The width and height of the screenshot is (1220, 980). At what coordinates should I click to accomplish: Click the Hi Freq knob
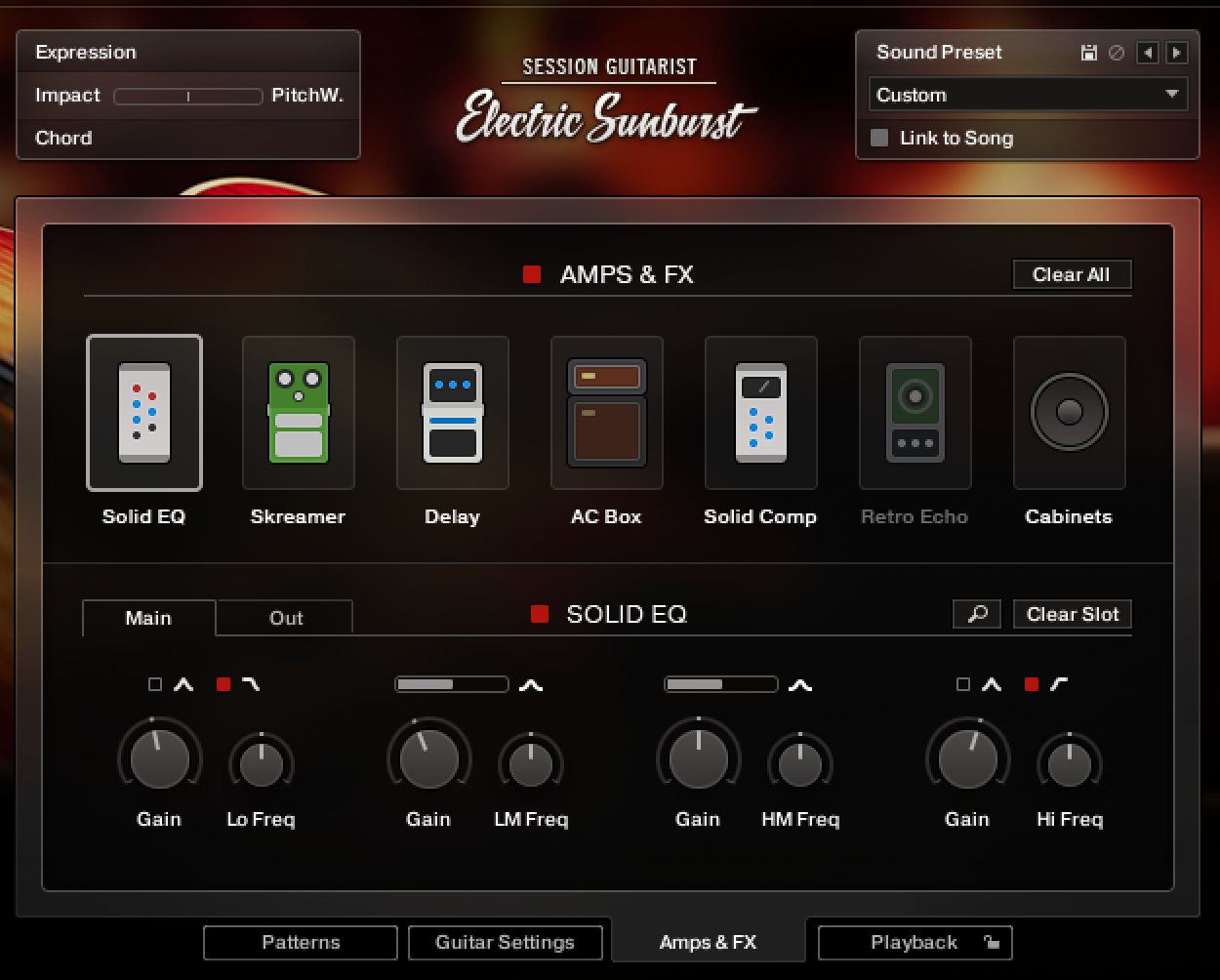pyautogui.click(x=1070, y=764)
